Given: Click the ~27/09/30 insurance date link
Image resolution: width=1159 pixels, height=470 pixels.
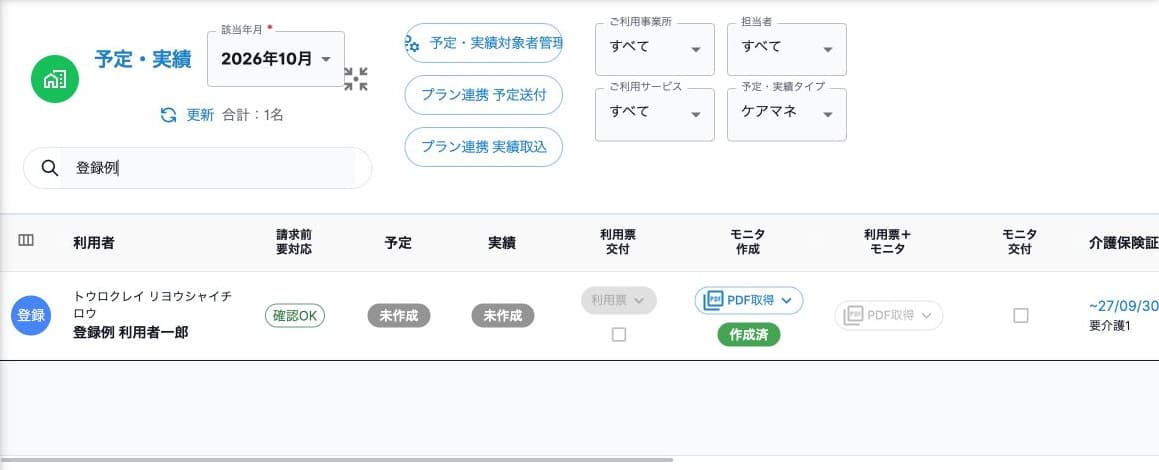Looking at the screenshot, I should tap(1123, 305).
